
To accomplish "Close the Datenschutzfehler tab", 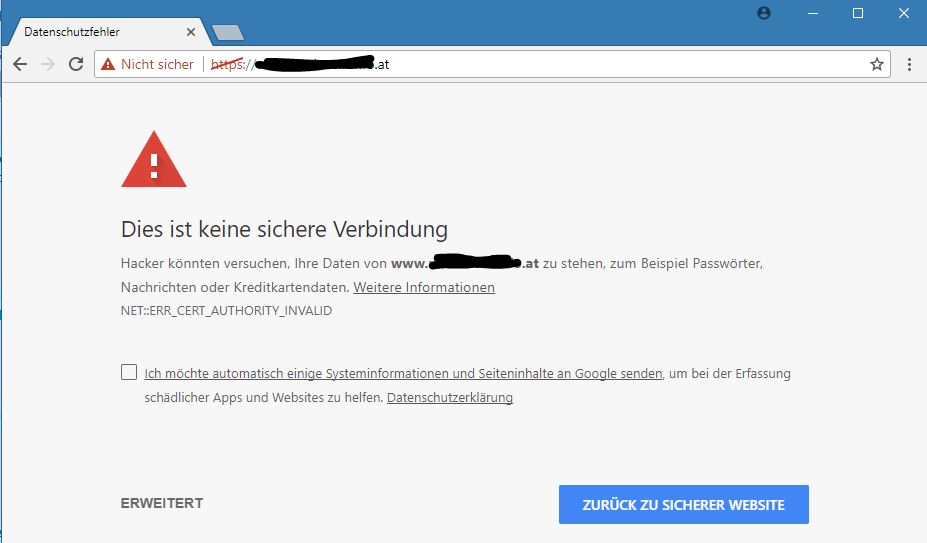I will click(x=190, y=32).
